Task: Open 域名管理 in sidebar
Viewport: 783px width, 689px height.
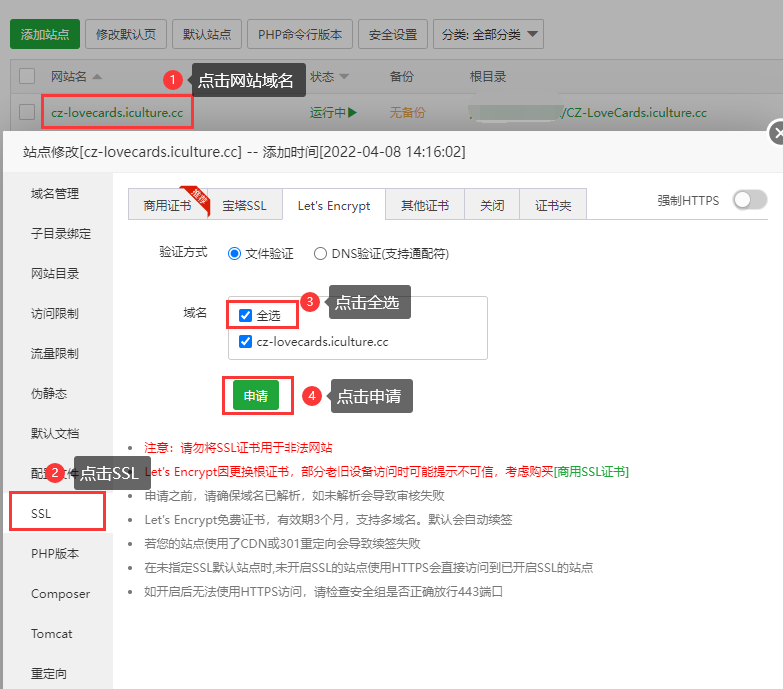Action: click(x=55, y=194)
